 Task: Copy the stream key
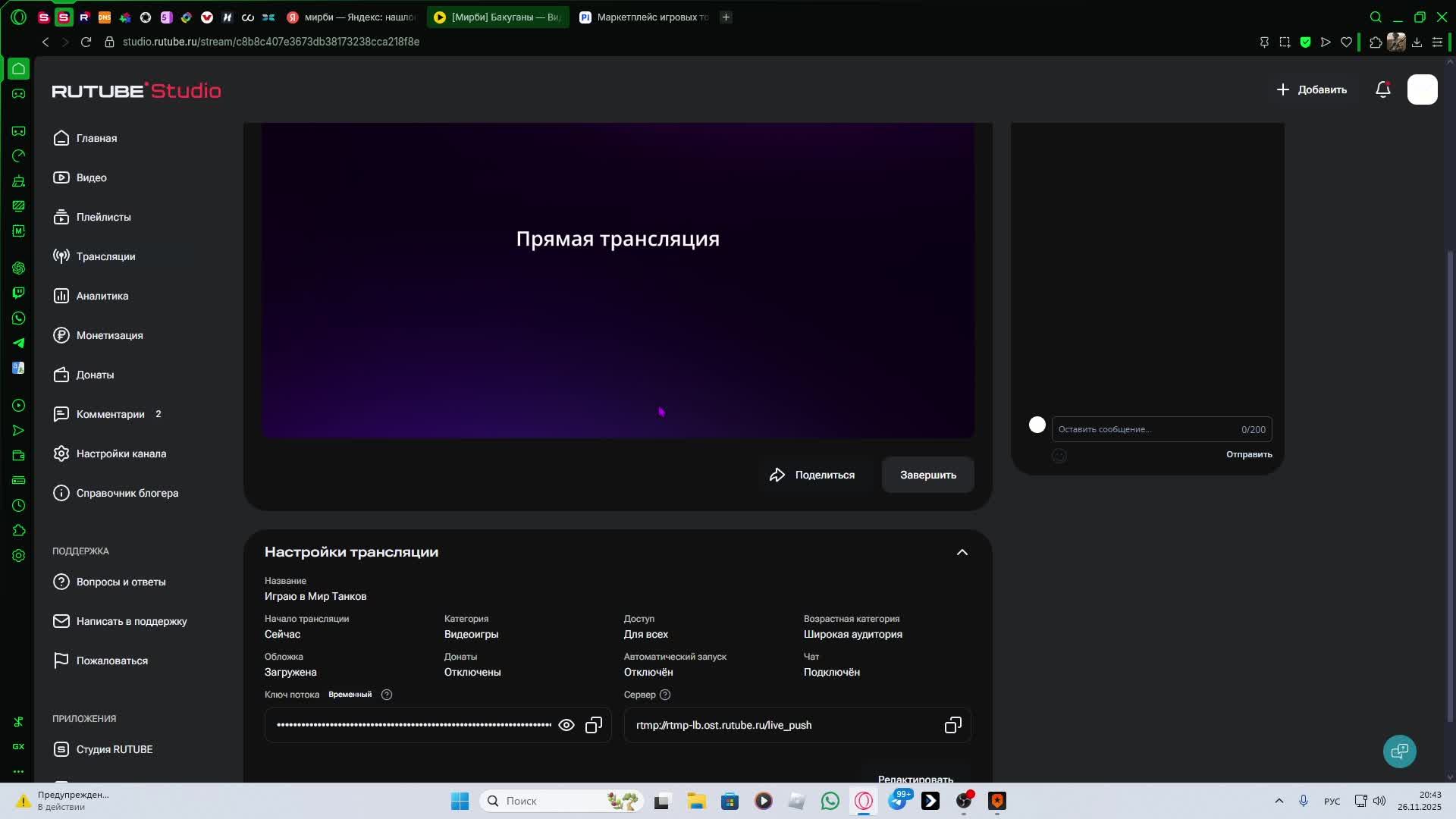pos(594,726)
